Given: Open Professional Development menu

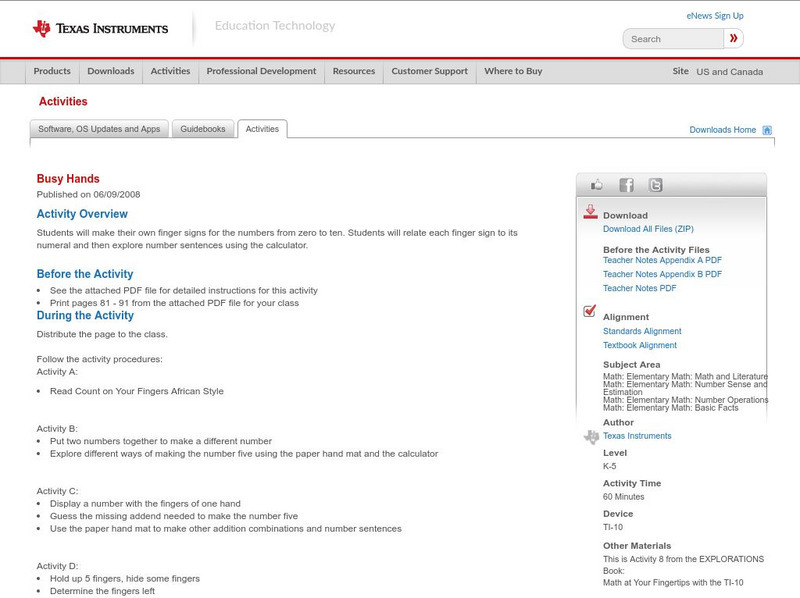Looking at the screenshot, I should tap(261, 71).
